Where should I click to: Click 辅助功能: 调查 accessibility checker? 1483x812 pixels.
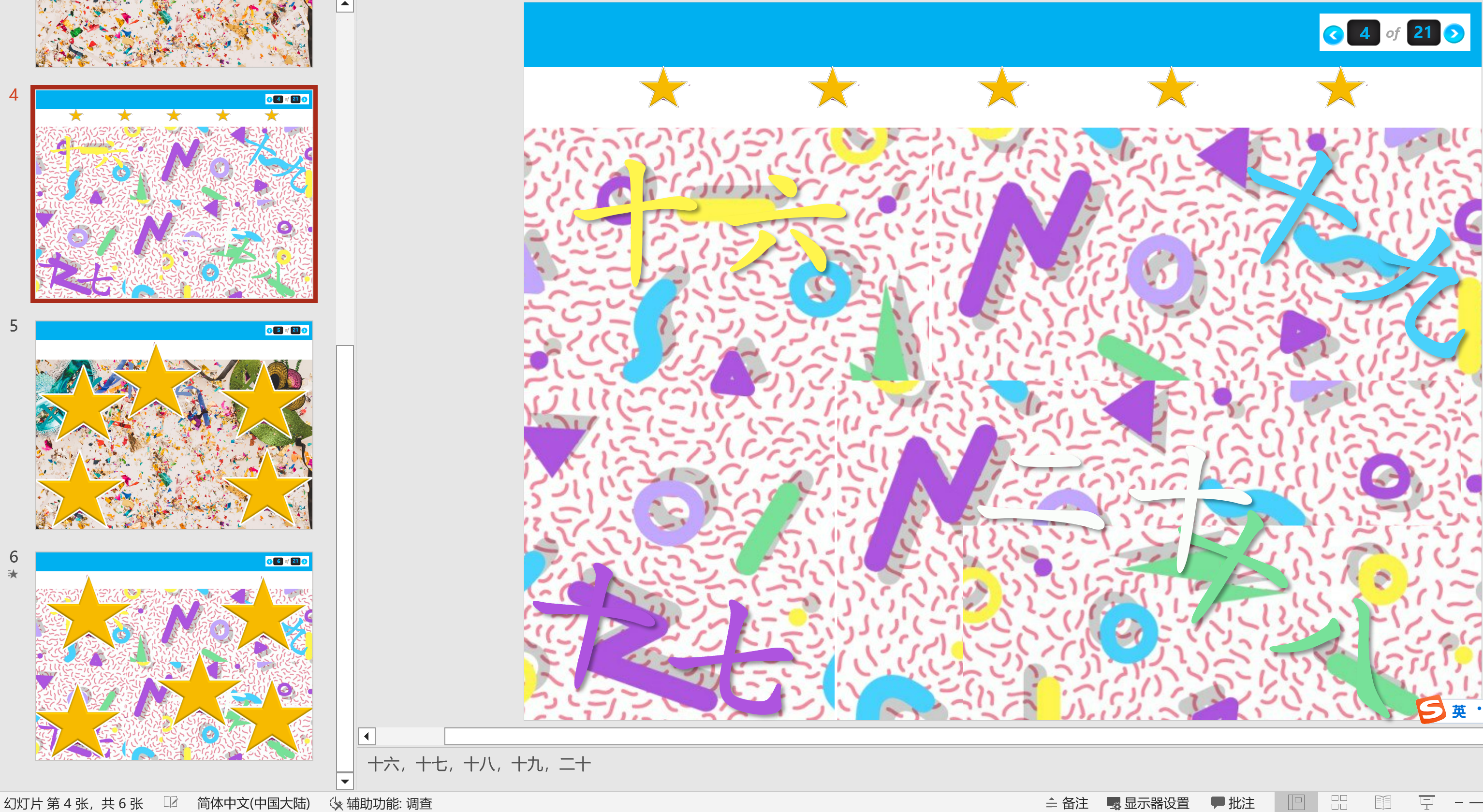click(x=381, y=803)
